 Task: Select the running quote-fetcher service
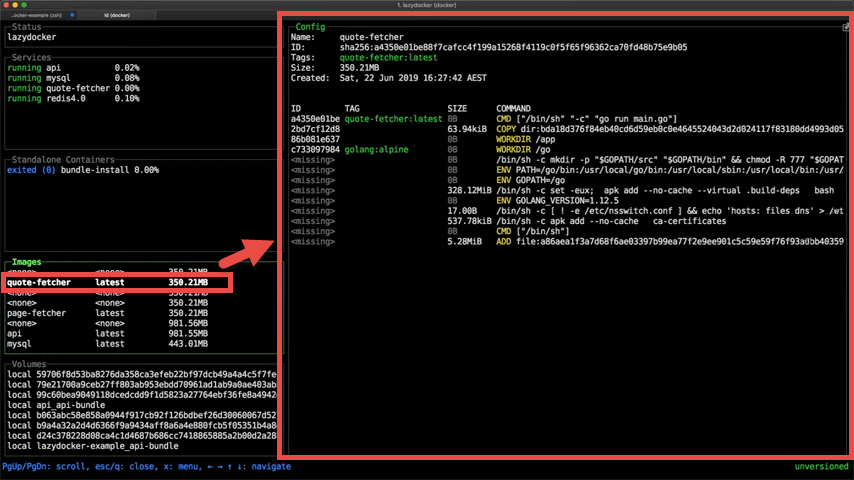(x=59, y=88)
